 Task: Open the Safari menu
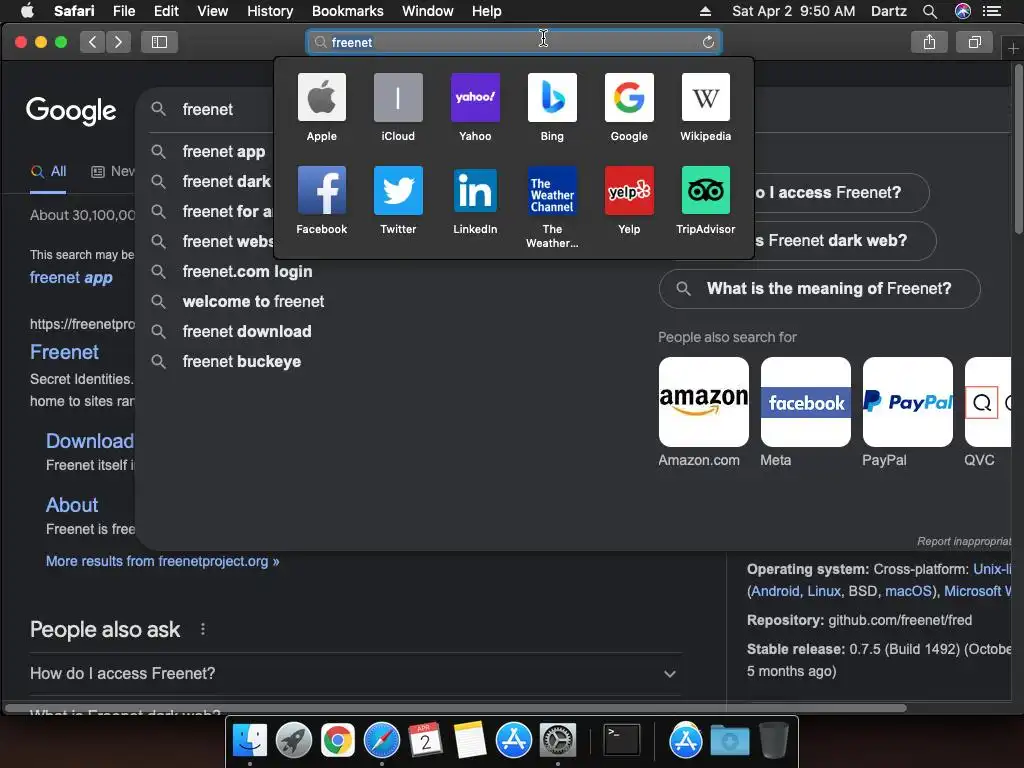pyautogui.click(x=74, y=11)
